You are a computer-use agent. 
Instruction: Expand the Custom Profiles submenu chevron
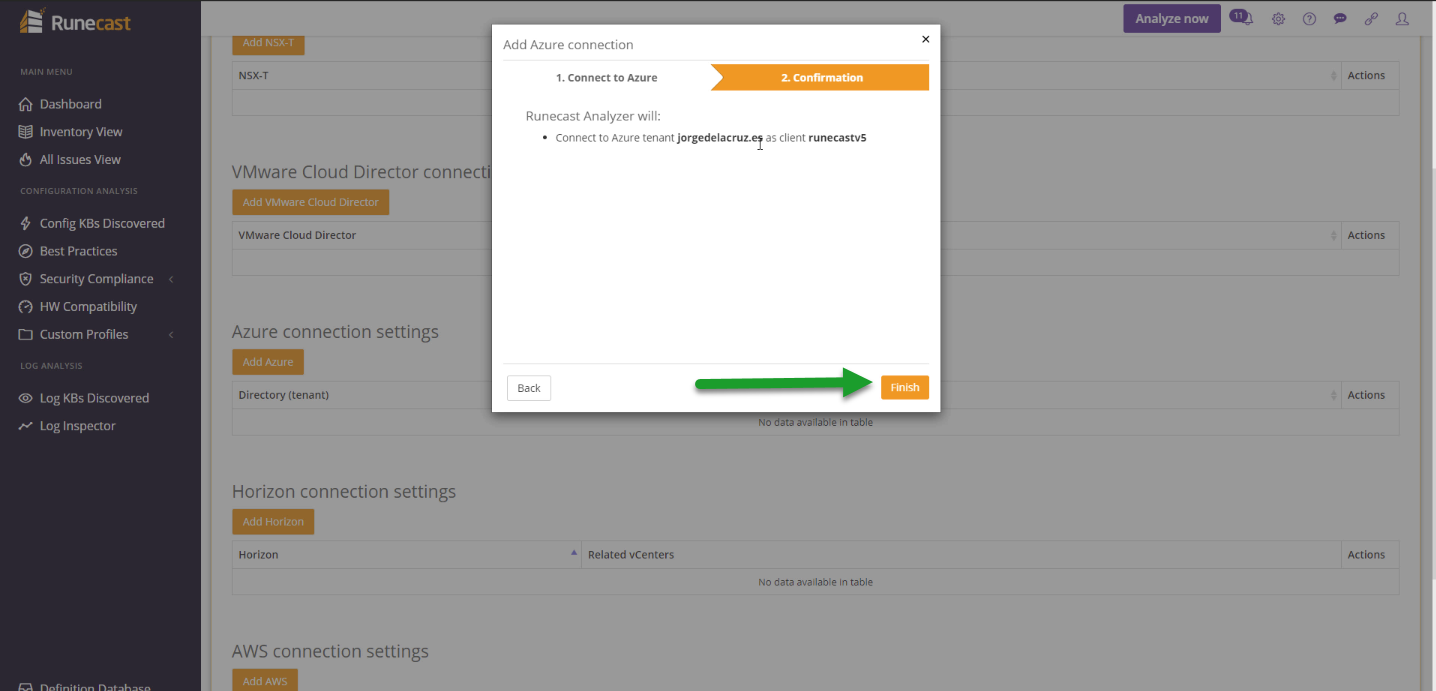click(171, 335)
